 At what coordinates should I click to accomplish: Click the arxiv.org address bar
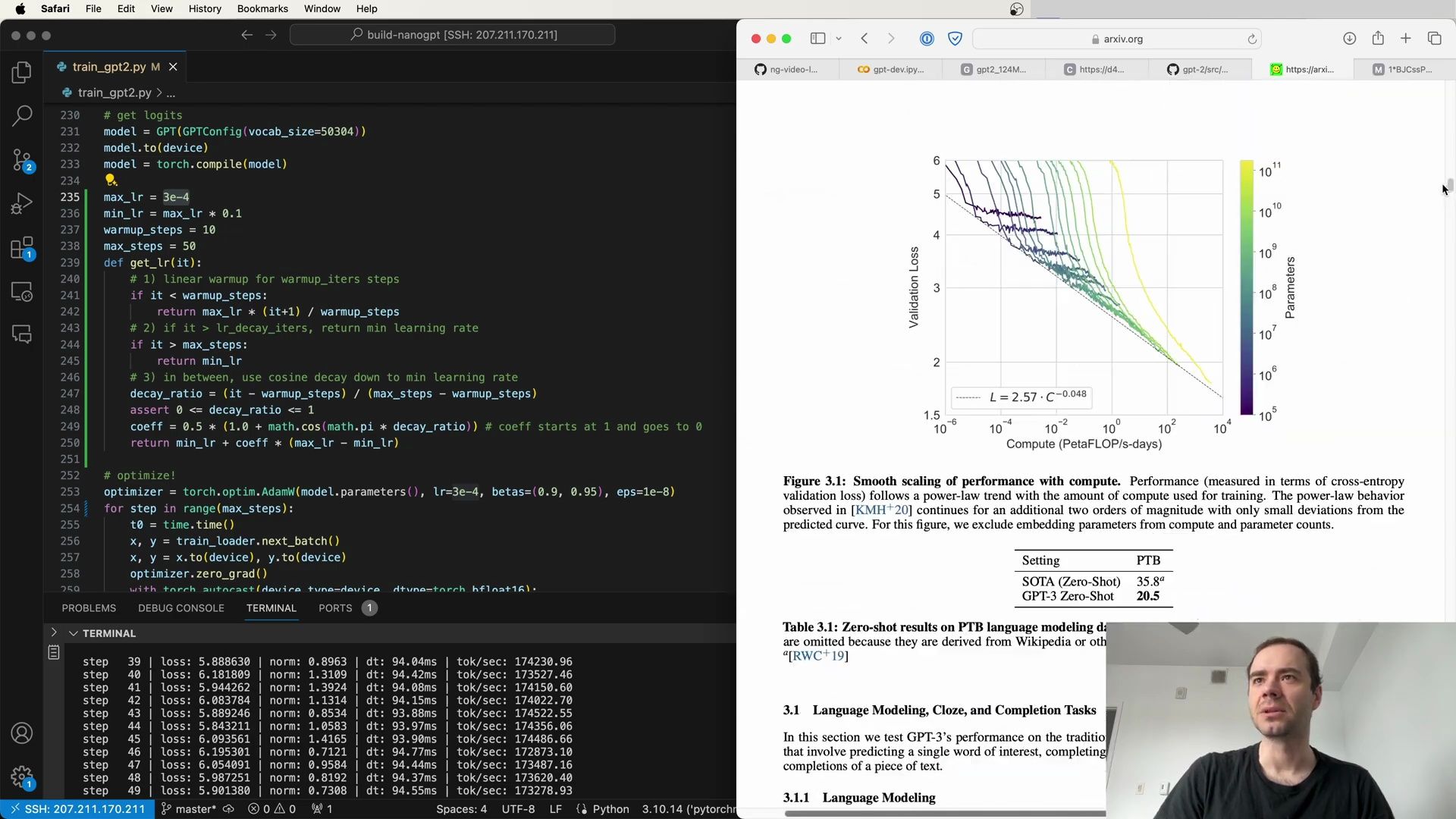tap(1117, 39)
